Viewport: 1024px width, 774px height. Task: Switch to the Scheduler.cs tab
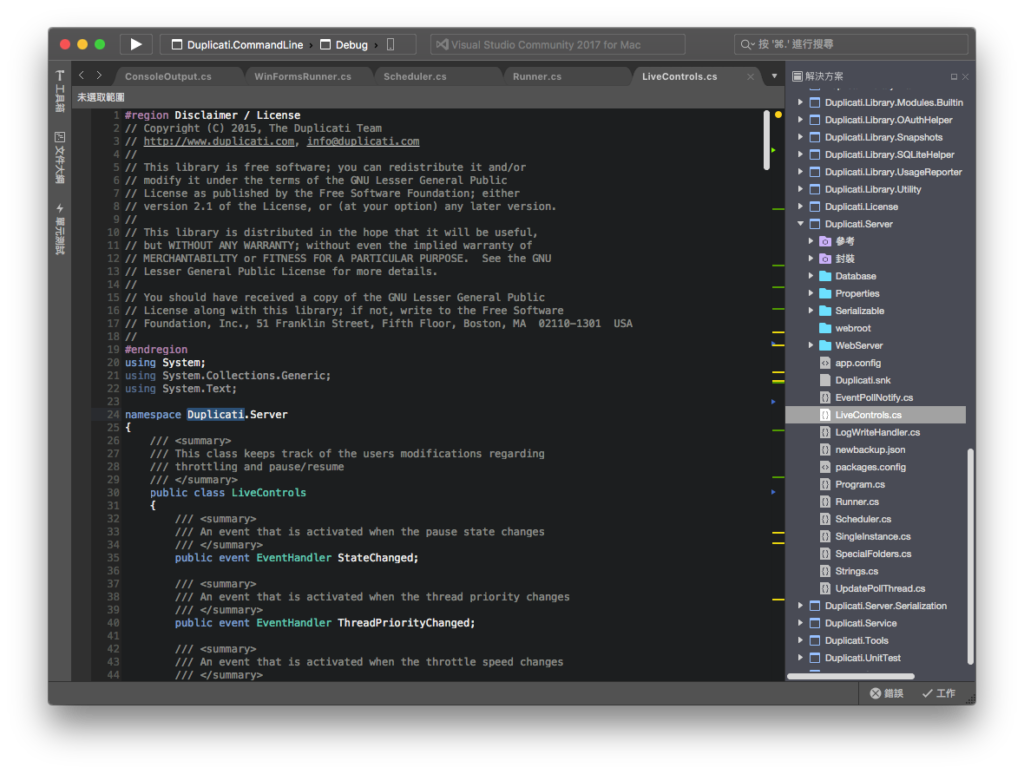pyautogui.click(x=415, y=76)
